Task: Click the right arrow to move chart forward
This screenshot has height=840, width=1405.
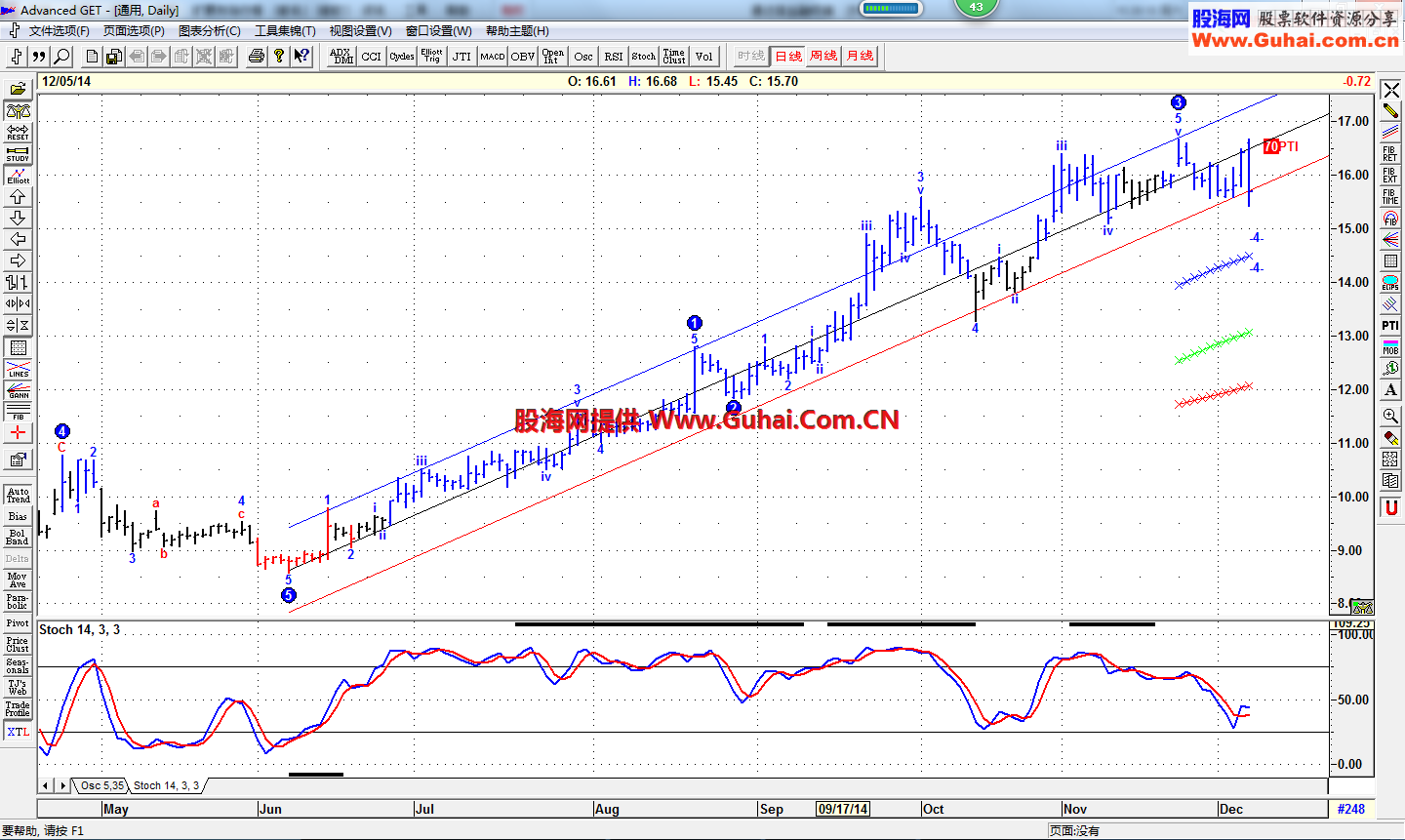Action: (x=18, y=260)
